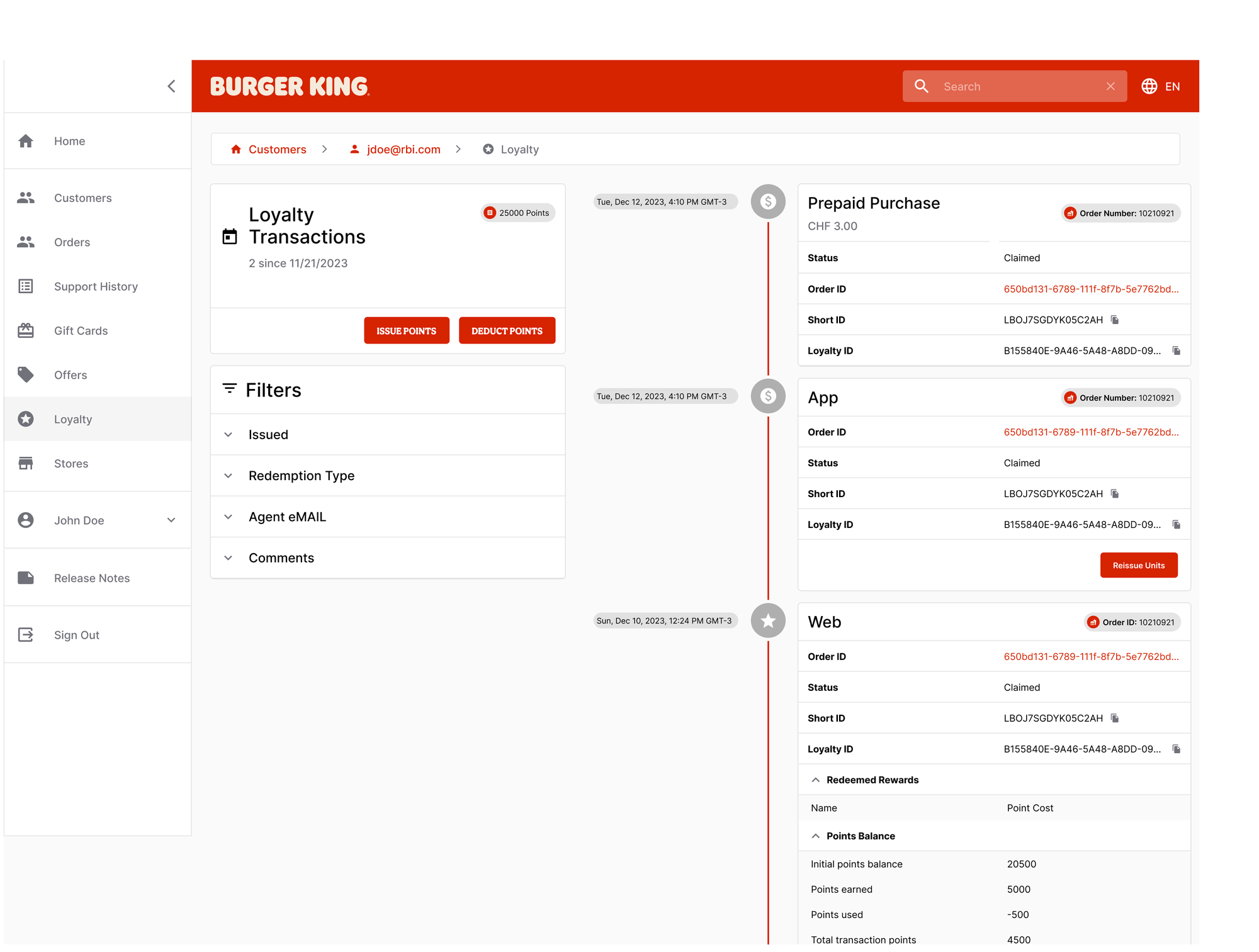Click the Filters list icon
The height and width of the screenshot is (952, 1259).
(230, 389)
